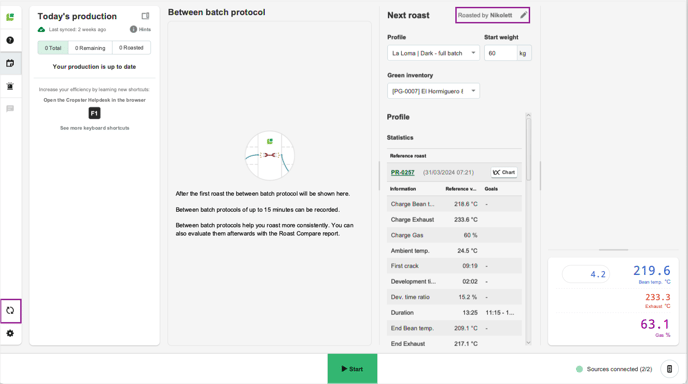
Task: Select the production schedule calendar icon
Action: (x=10, y=63)
